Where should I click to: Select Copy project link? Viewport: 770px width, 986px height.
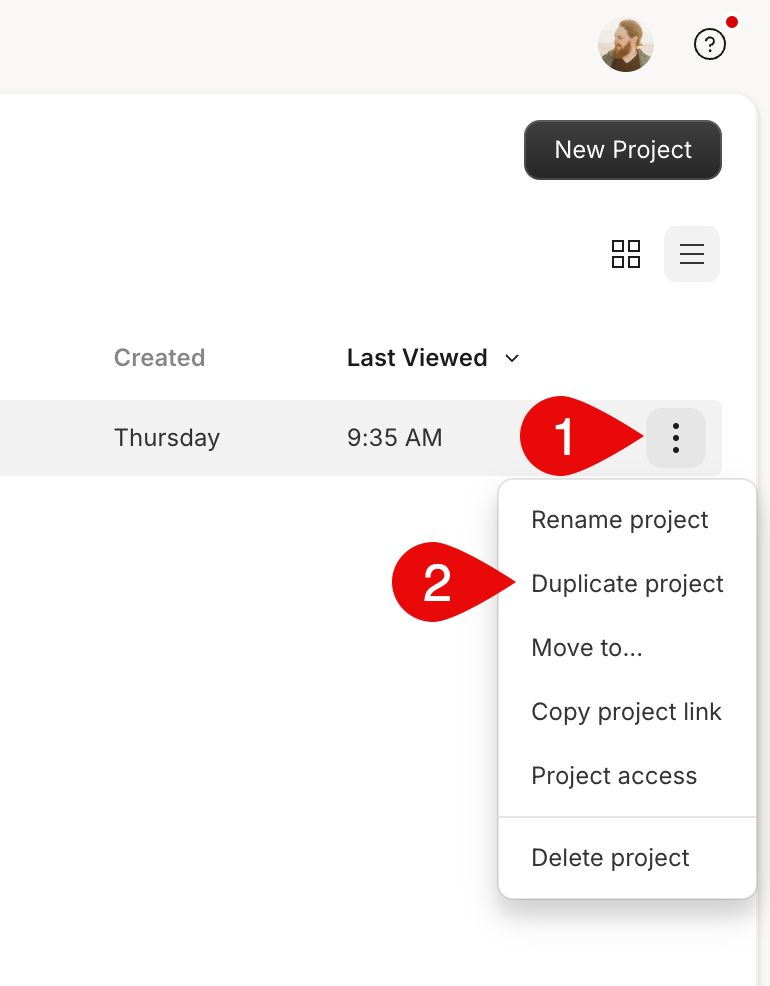[627, 712]
